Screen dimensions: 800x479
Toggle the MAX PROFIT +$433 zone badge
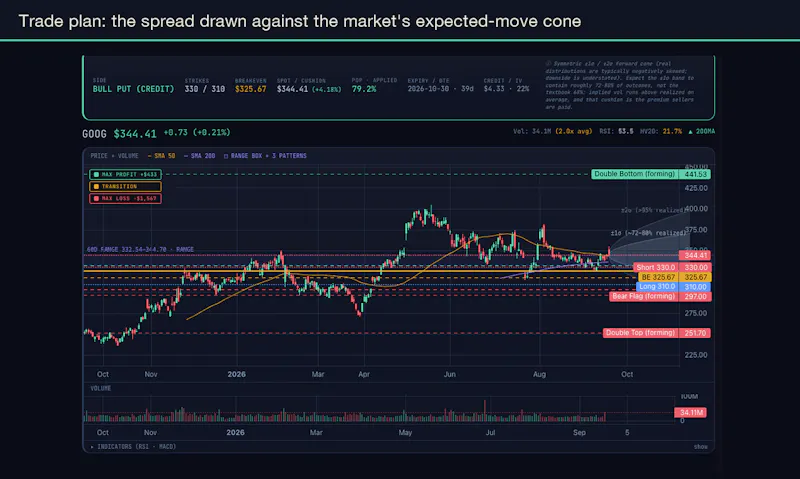coord(126,174)
